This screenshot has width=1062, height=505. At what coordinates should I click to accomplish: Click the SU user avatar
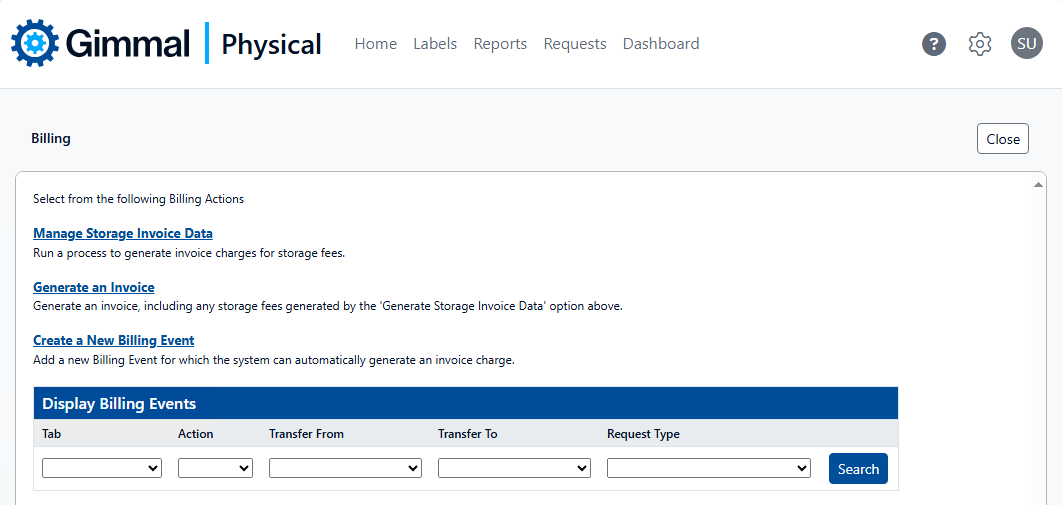tap(1026, 43)
